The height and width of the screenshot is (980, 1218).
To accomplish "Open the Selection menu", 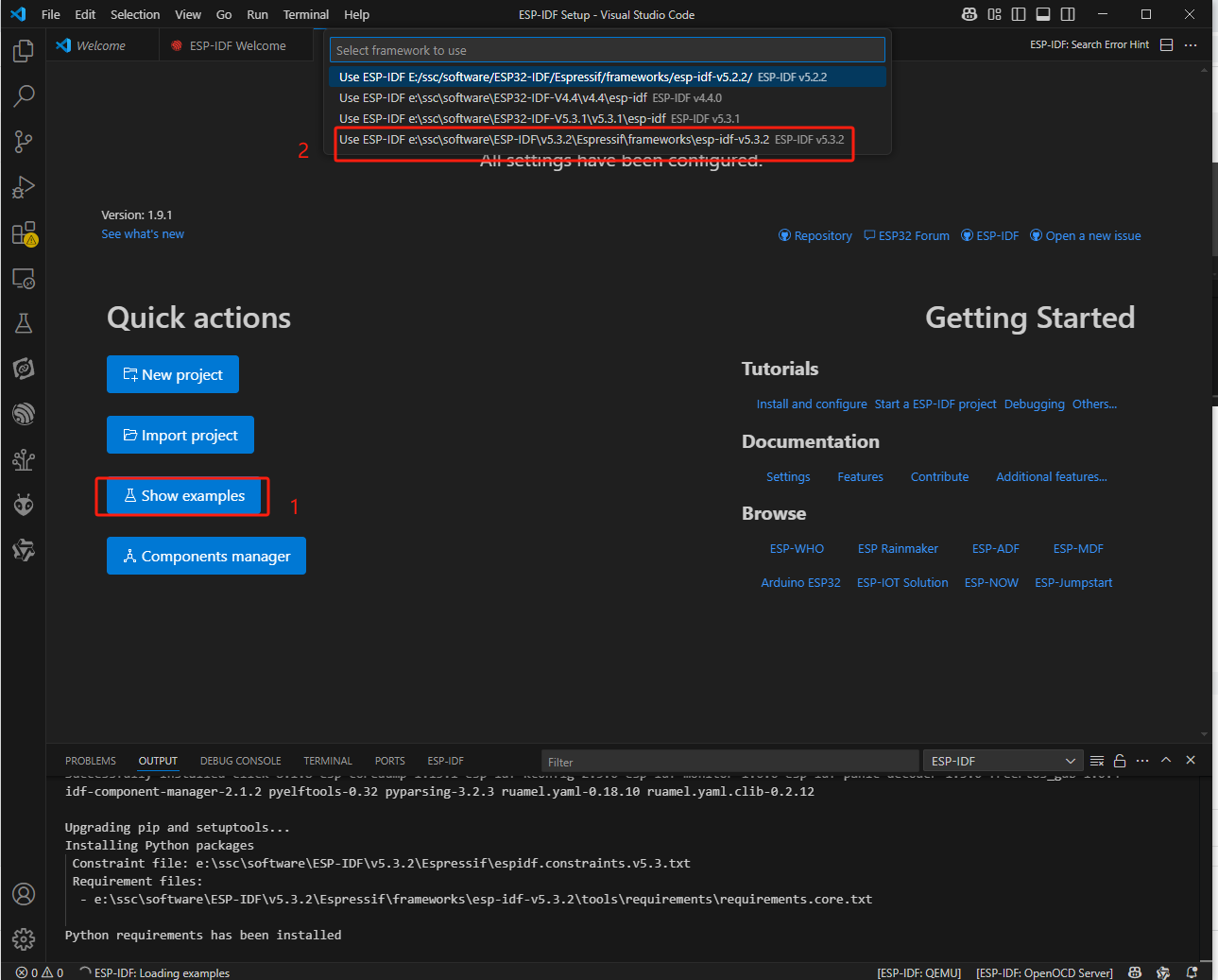I will coord(135,14).
